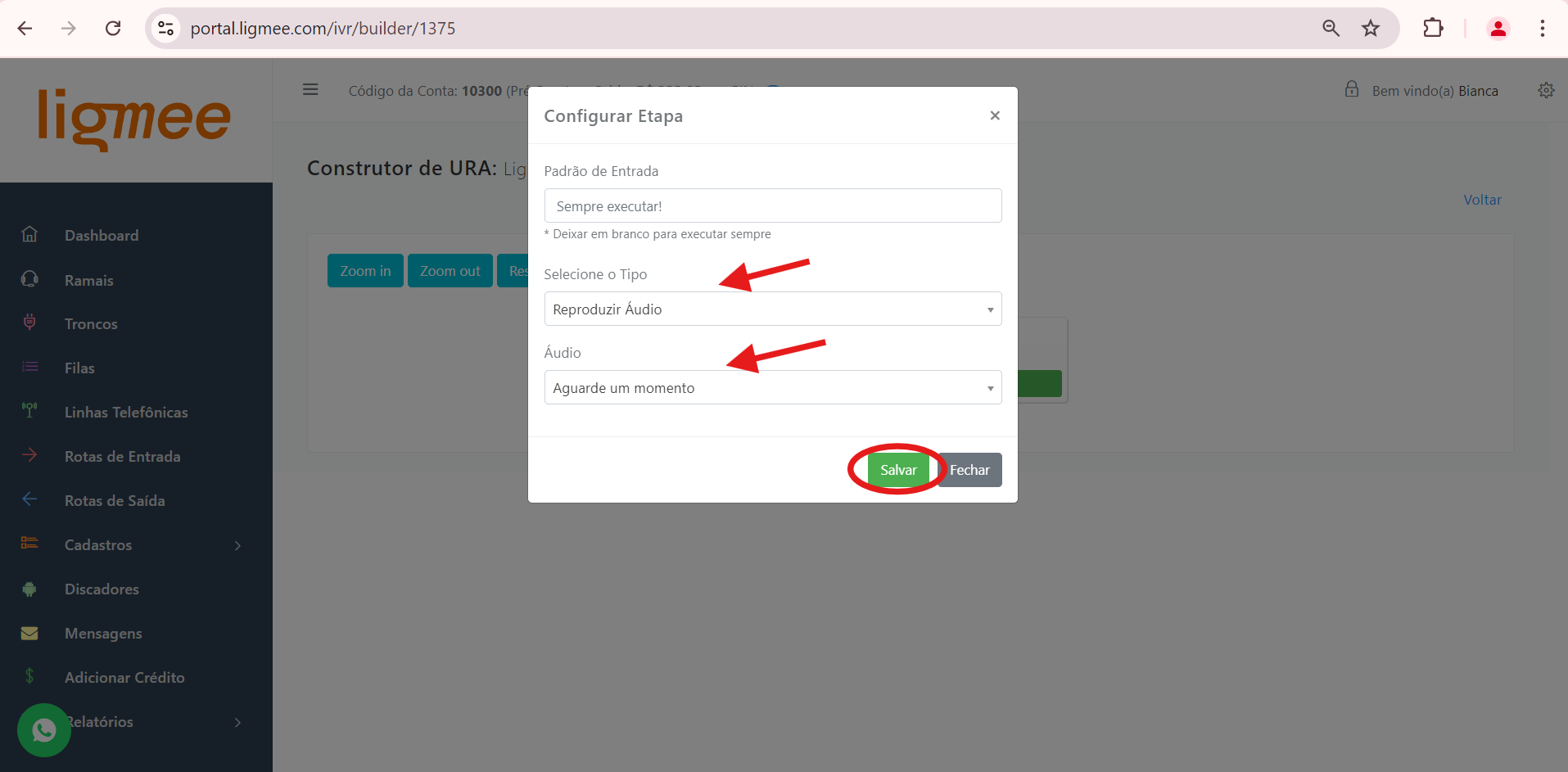Expand the Relatórios submenu arrow
The width and height of the screenshot is (1568, 772).
[237, 722]
